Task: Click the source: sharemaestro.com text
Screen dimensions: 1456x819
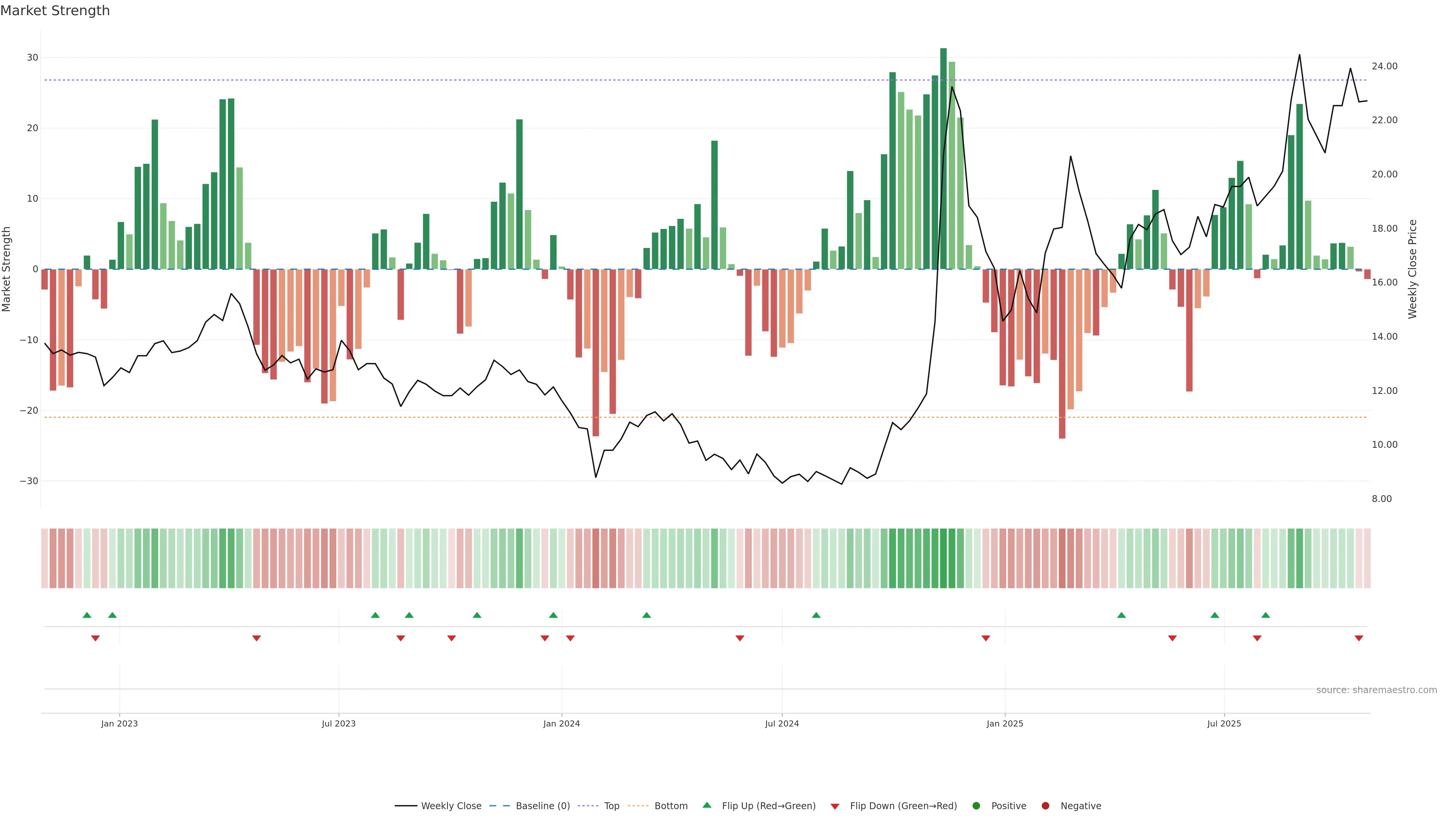Action: click(1376, 690)
